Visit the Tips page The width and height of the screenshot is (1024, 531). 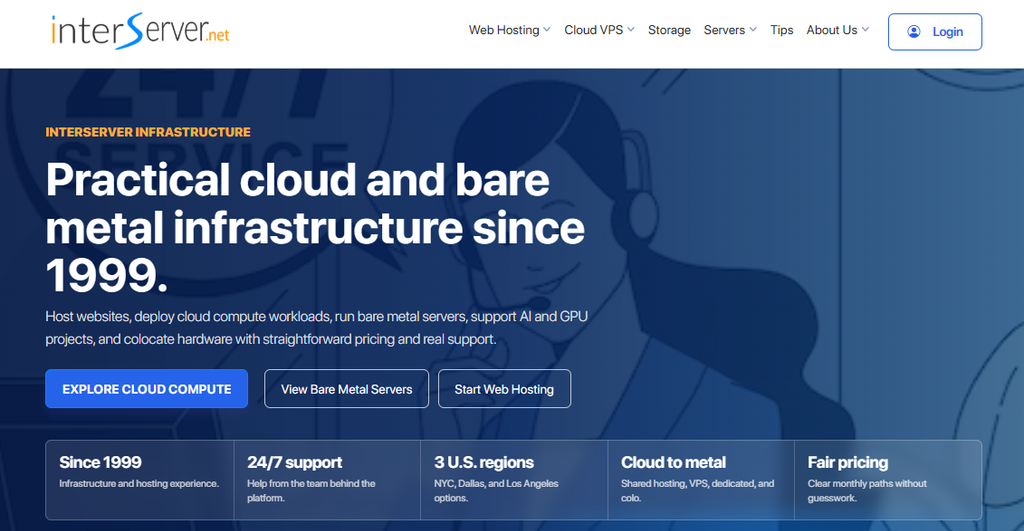click(x=781, y=30)
